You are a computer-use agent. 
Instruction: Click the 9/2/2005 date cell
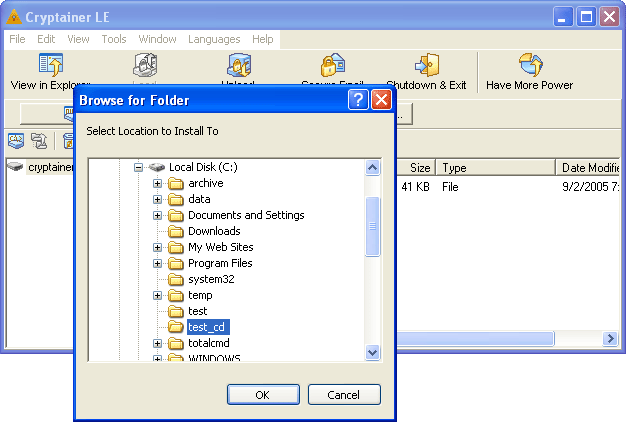coord(590,187)
